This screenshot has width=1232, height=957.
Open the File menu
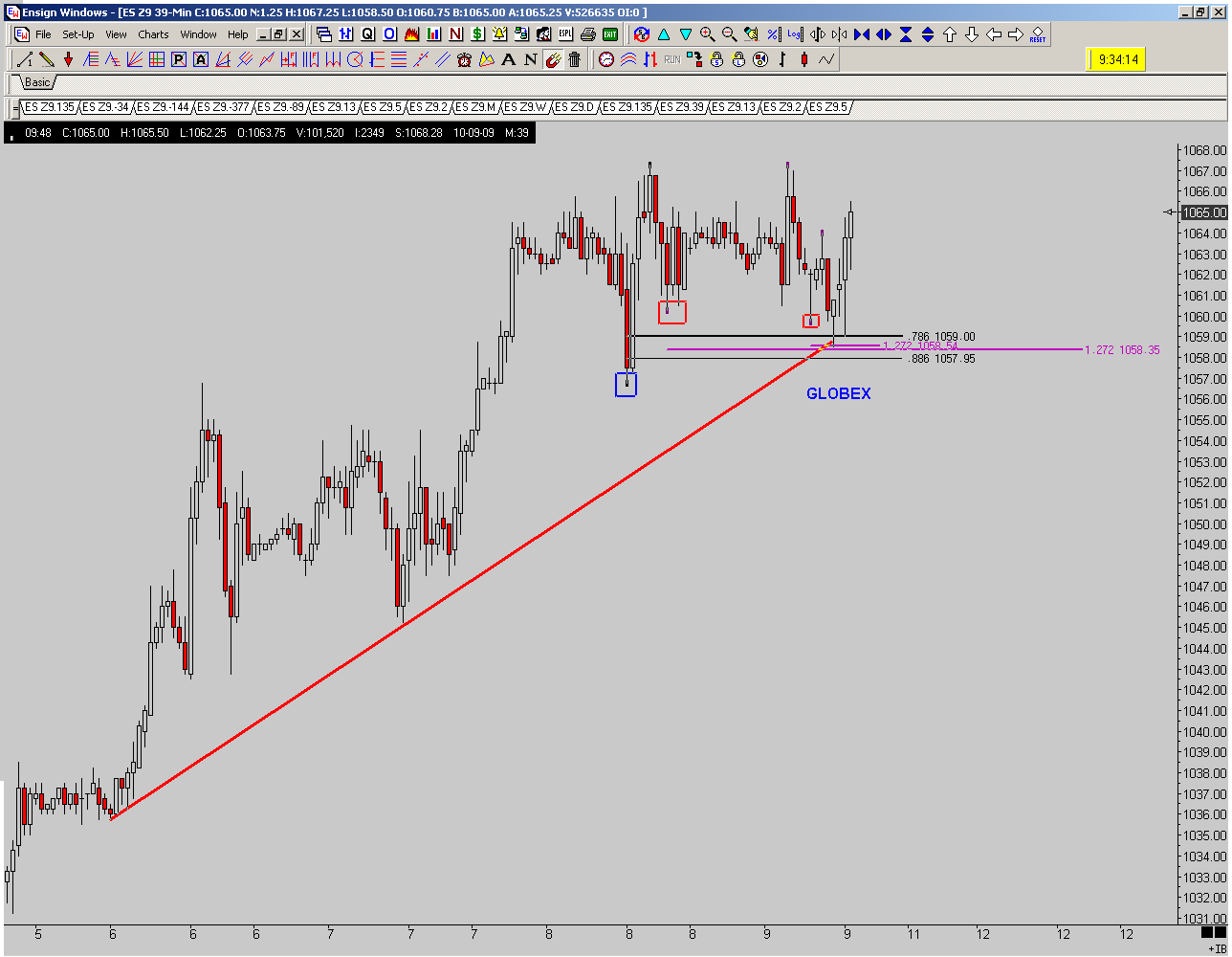point(43,34)
